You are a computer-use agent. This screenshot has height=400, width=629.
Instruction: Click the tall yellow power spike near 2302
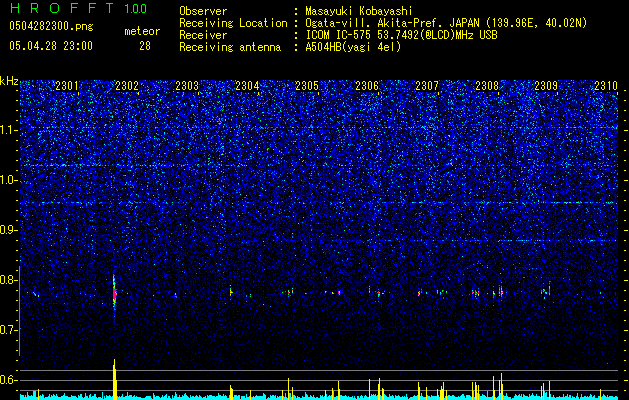pyautogui.click(x=115, y=379)
